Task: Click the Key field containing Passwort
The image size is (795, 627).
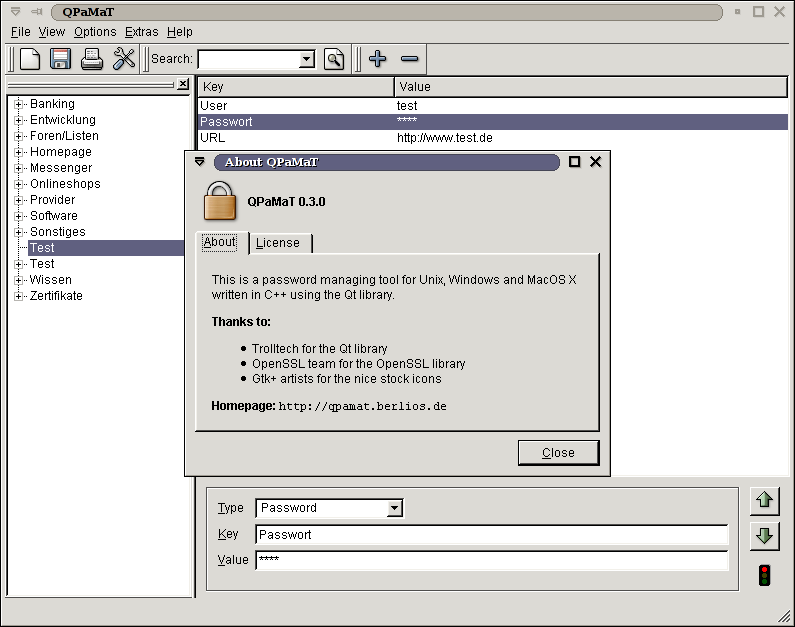Action: [x=492, y=535]
